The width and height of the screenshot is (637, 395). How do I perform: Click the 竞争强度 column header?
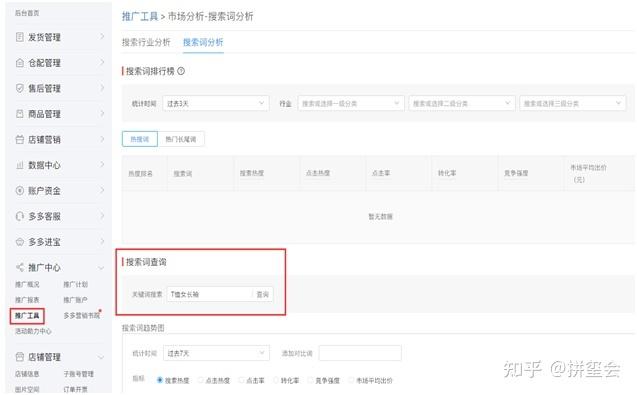tap(516, 173)
